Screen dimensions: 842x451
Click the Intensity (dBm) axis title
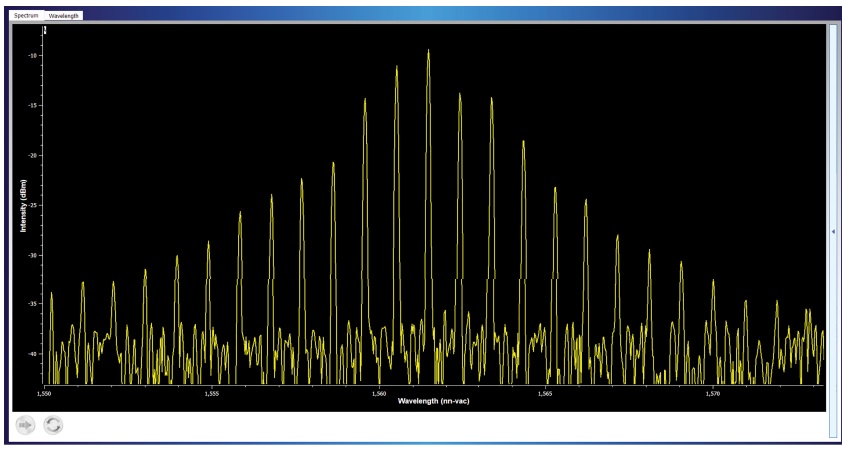pyautogui.click(x=23, y=205)
